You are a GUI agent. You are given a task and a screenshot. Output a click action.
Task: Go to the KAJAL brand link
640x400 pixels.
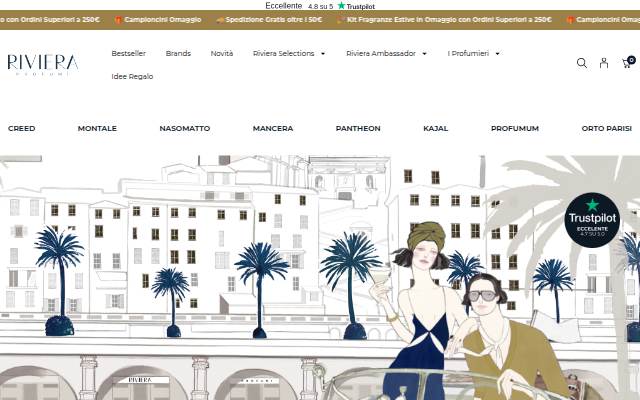tap(436, 128)
